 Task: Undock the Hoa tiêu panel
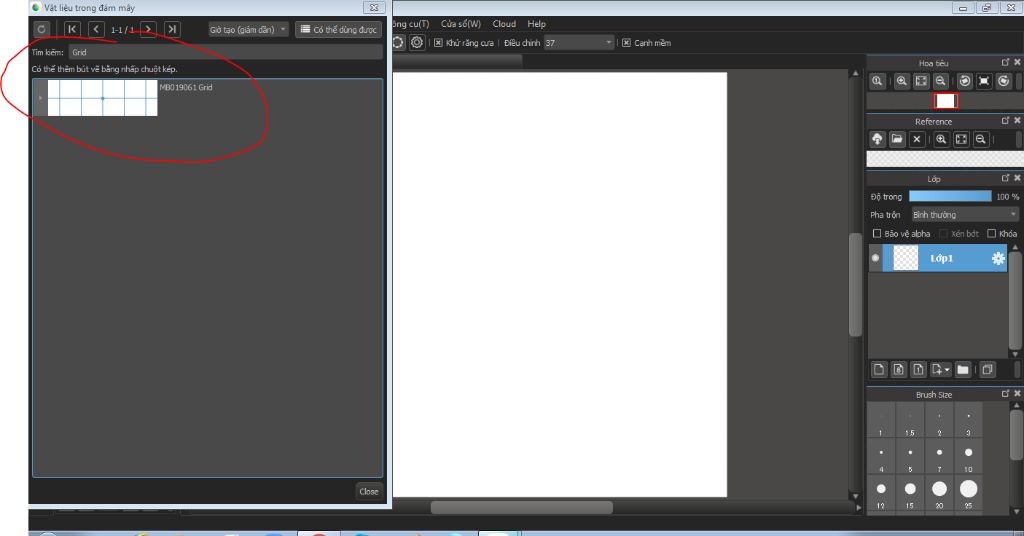pyautogui.click(x=1005, y=63)
